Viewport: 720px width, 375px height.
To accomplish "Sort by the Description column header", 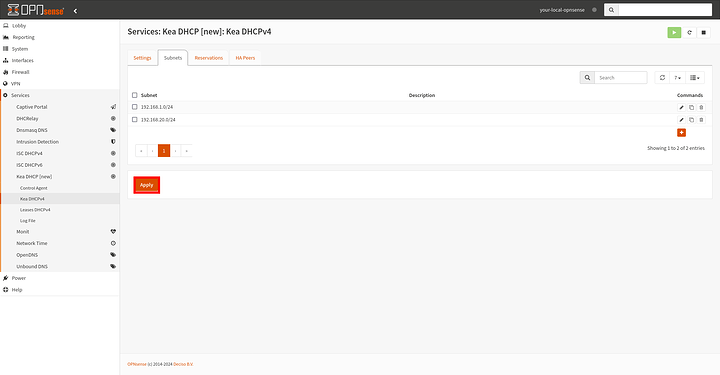I will coord(422,95).
